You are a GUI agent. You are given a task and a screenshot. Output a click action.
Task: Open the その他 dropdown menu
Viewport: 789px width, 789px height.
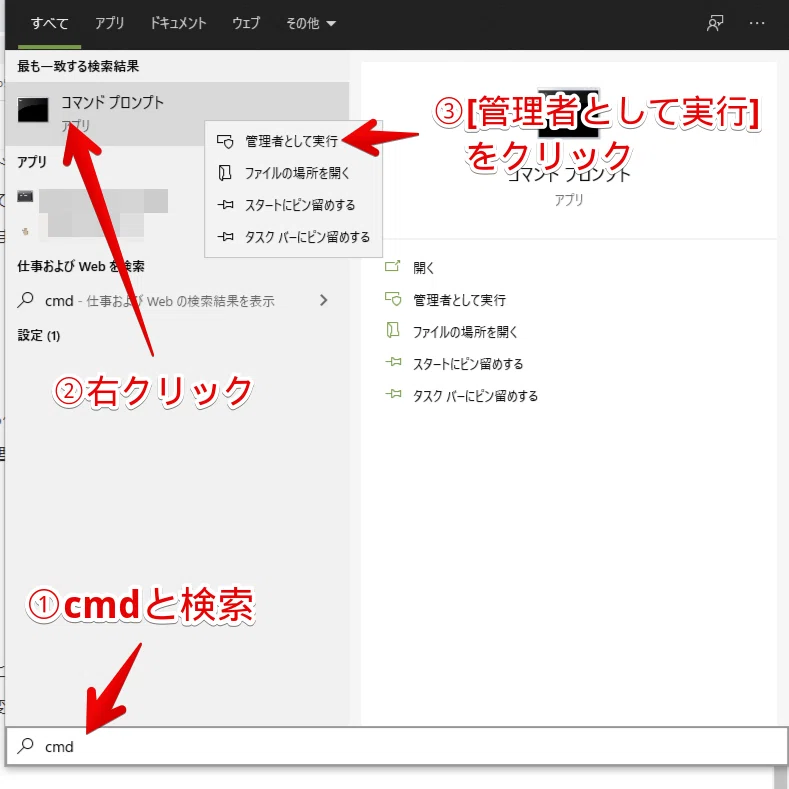click(x=310, y=23)
